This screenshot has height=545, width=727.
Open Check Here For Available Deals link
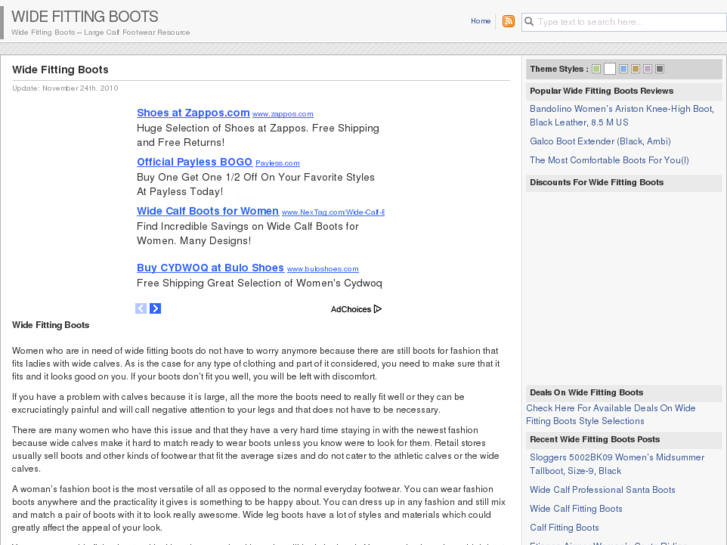pyautogui.click(x=611, y=414)
